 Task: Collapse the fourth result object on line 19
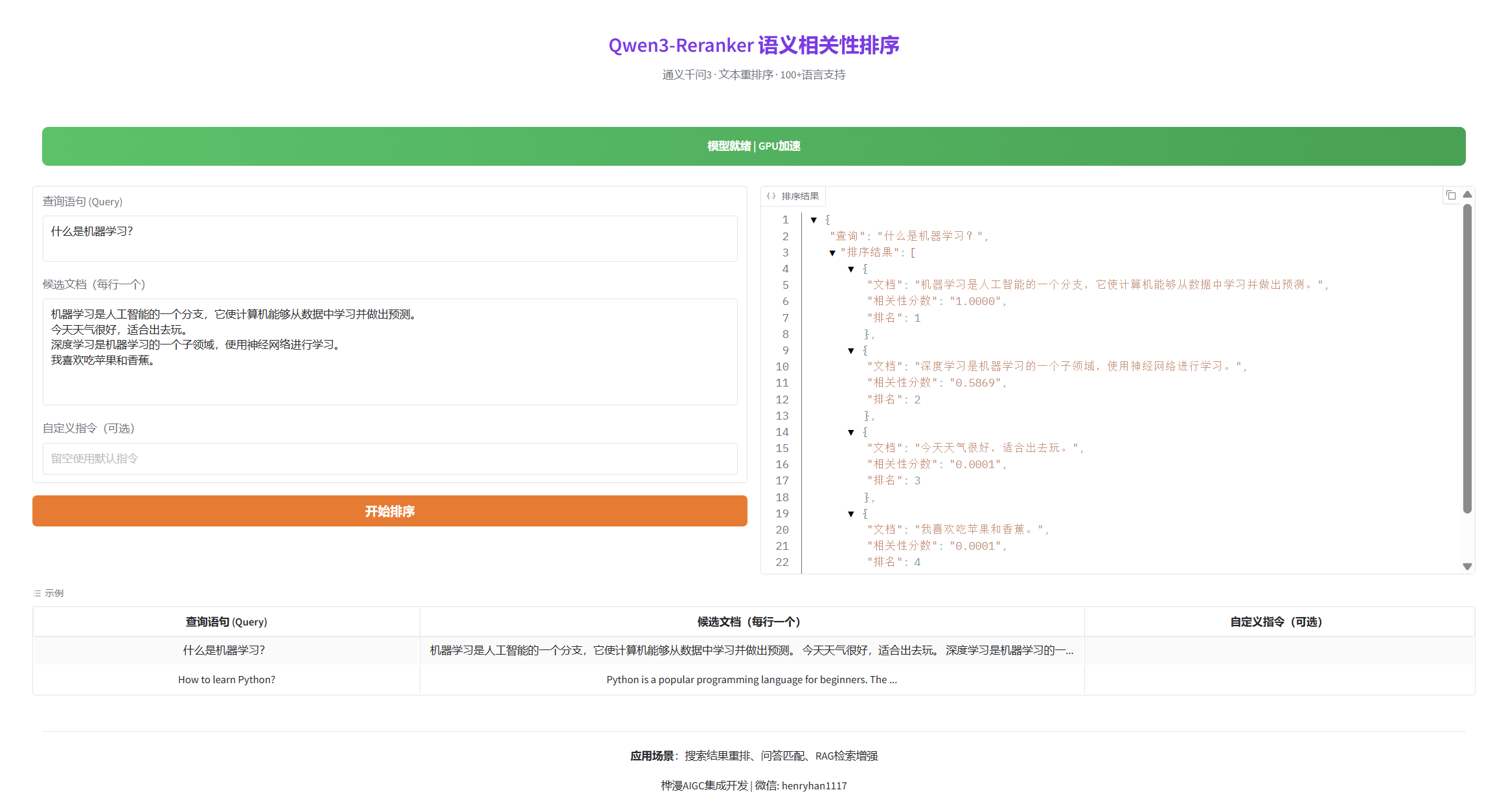(x=851, y=514)
